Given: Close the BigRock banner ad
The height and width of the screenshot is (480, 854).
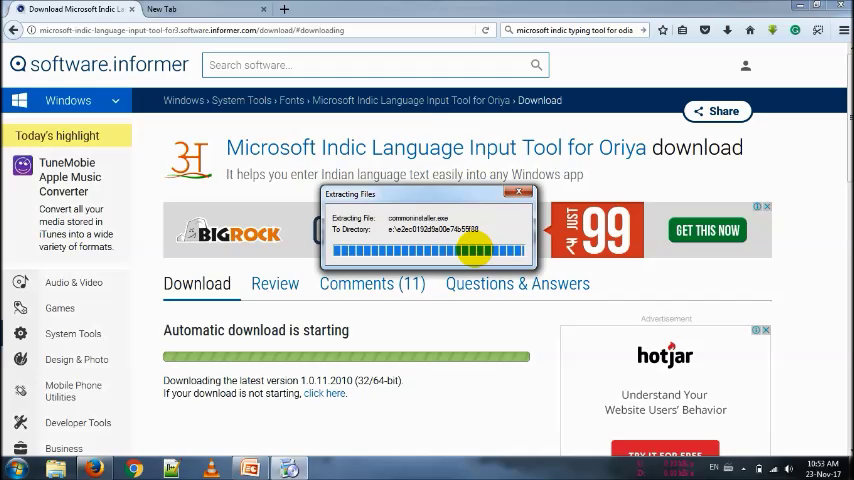Looking at the screenshot, I should click(767, 206).
